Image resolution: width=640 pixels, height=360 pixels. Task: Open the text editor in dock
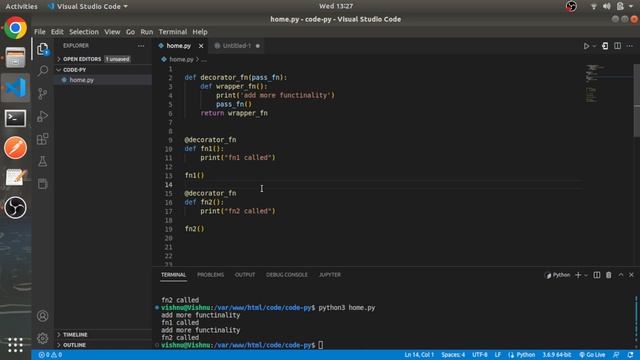[16, 178]
